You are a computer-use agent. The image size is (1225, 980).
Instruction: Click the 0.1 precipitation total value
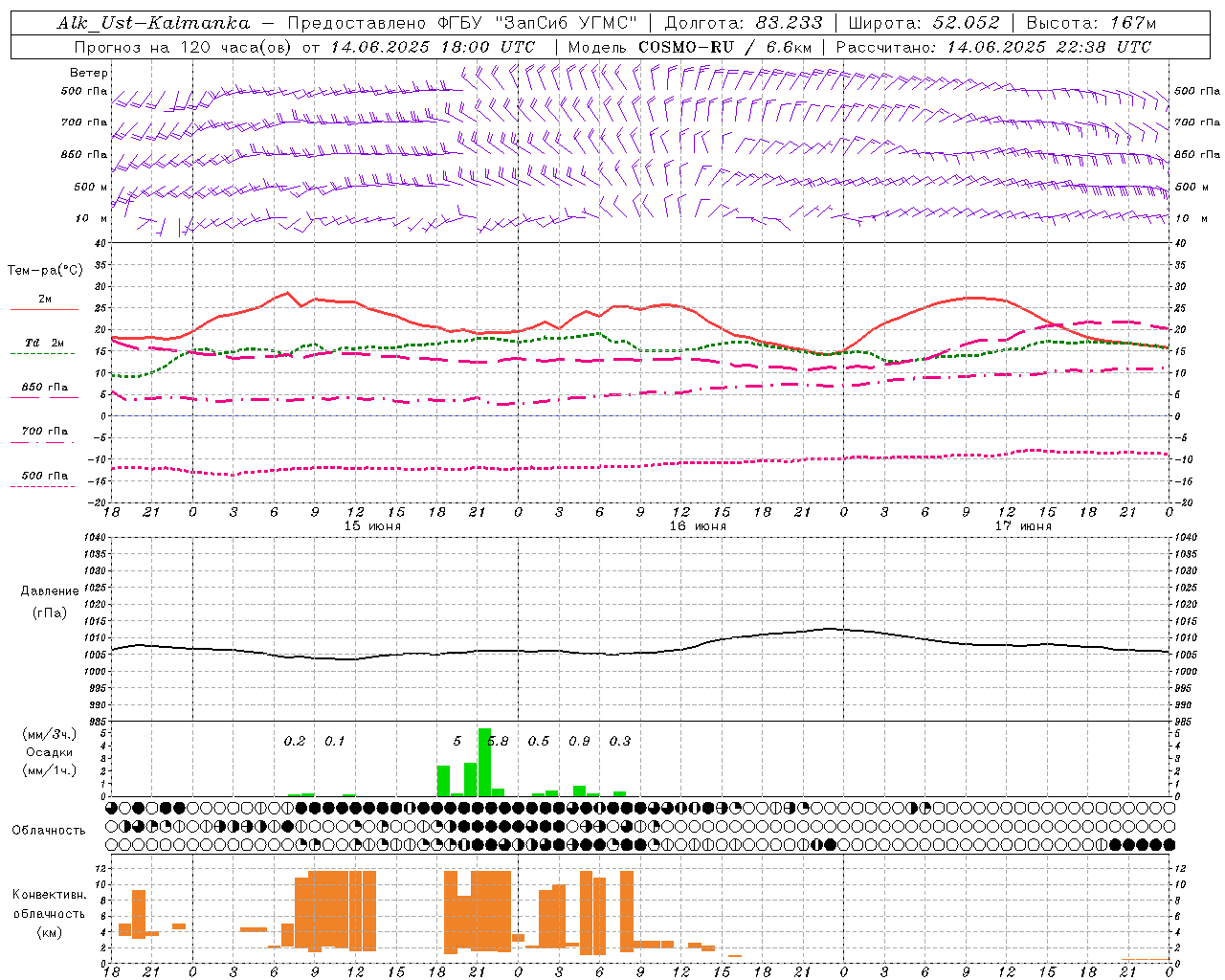[x=334, y=742]
